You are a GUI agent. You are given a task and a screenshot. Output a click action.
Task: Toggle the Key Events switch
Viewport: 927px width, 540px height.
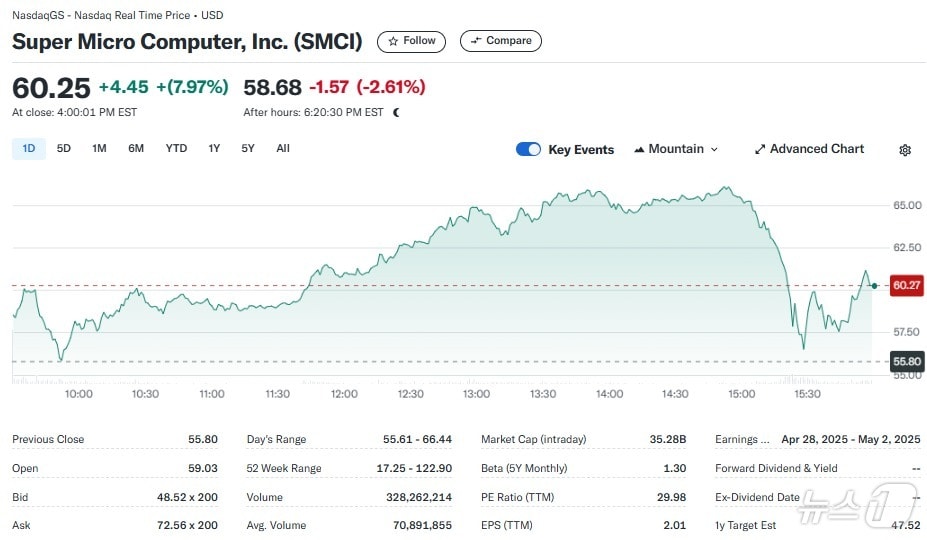point(528,149)
